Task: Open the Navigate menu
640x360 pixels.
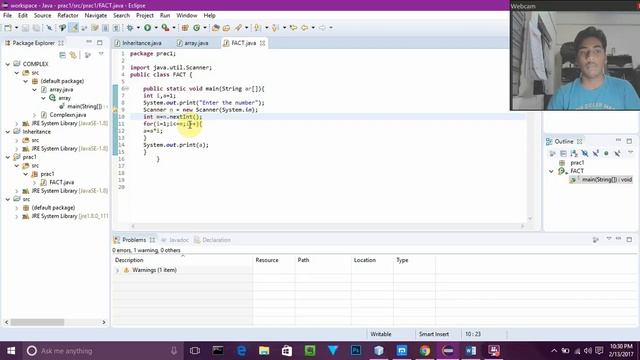Action: [96, 16]
